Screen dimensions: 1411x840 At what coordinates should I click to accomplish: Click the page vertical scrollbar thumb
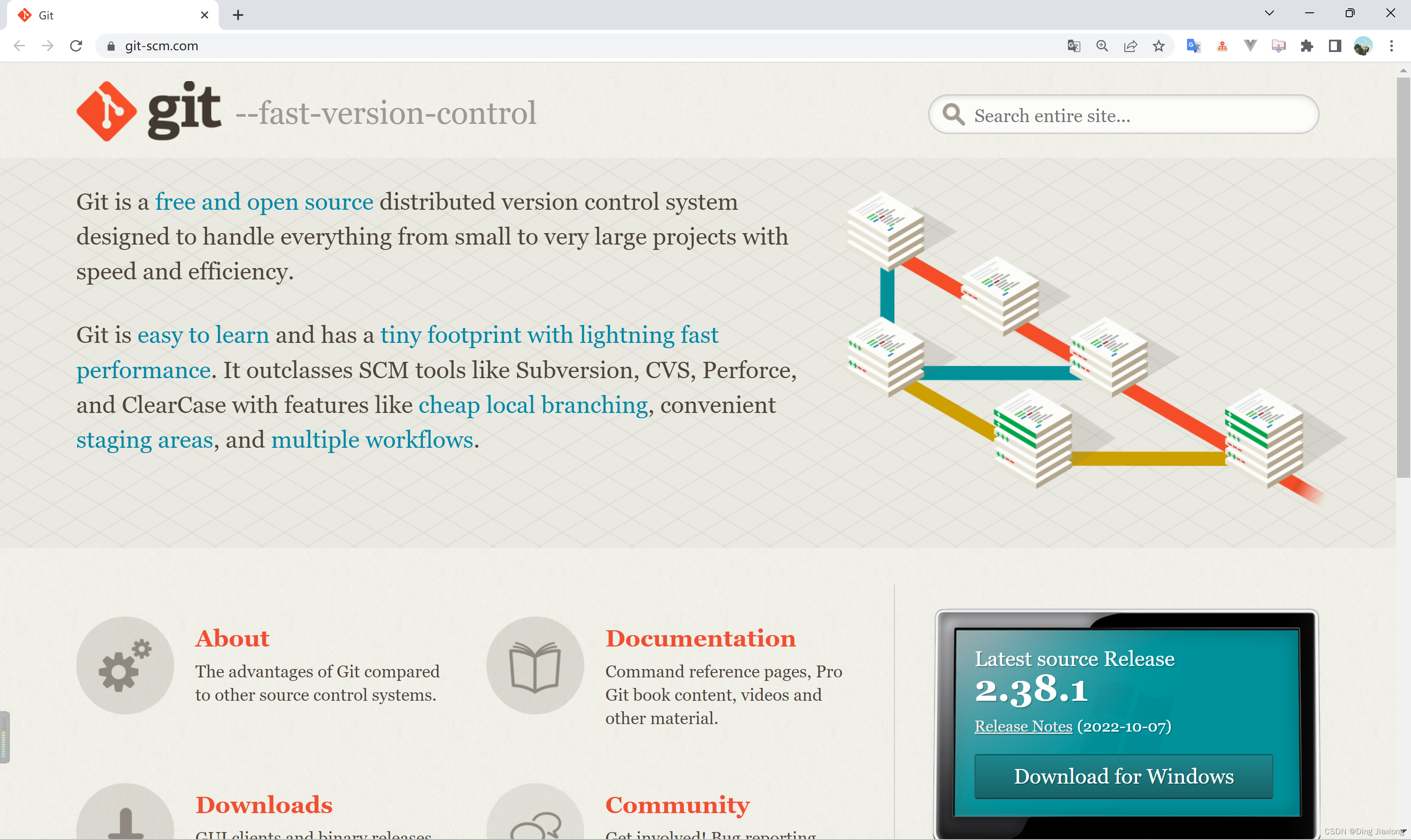tap(1403, 277)
